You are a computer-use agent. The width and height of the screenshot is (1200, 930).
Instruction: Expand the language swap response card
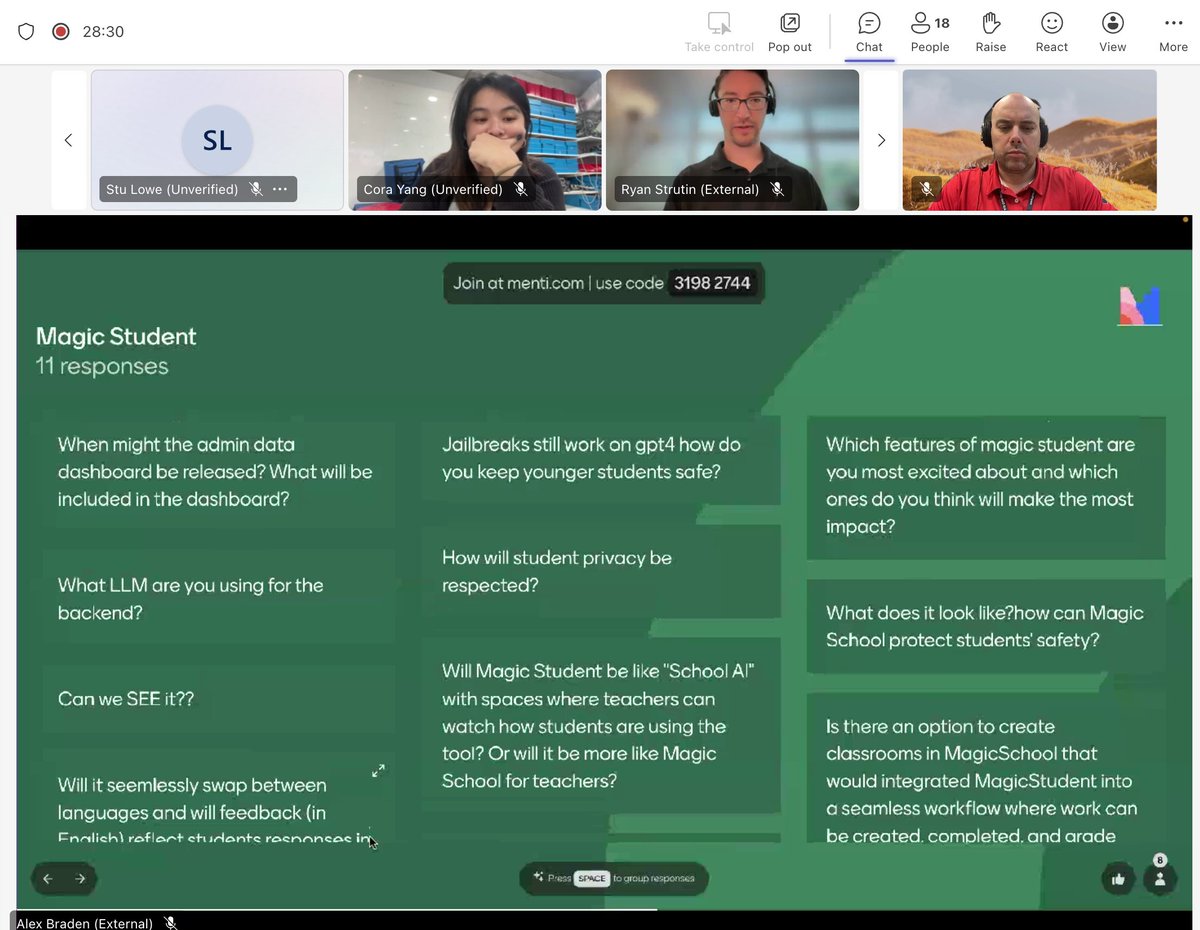pyautogui.click(x=378, y=771)
